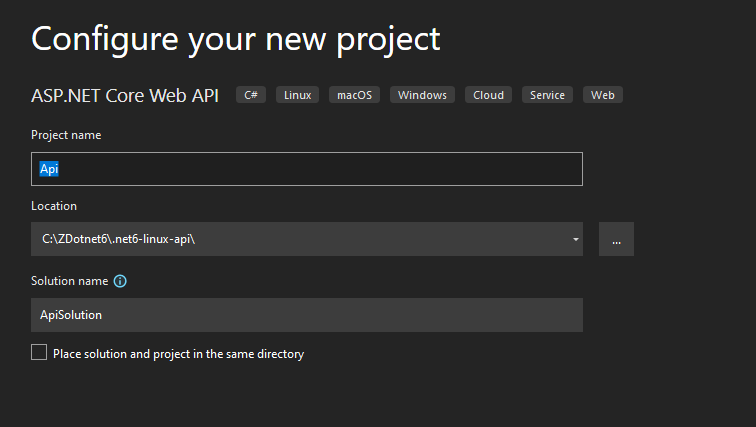Focus the Project name text field

point(306,169)
